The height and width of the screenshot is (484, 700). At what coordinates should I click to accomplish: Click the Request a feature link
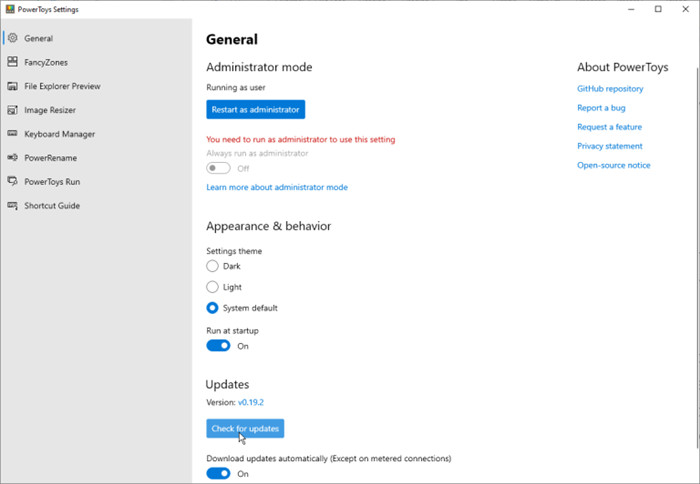pos(609,127)
